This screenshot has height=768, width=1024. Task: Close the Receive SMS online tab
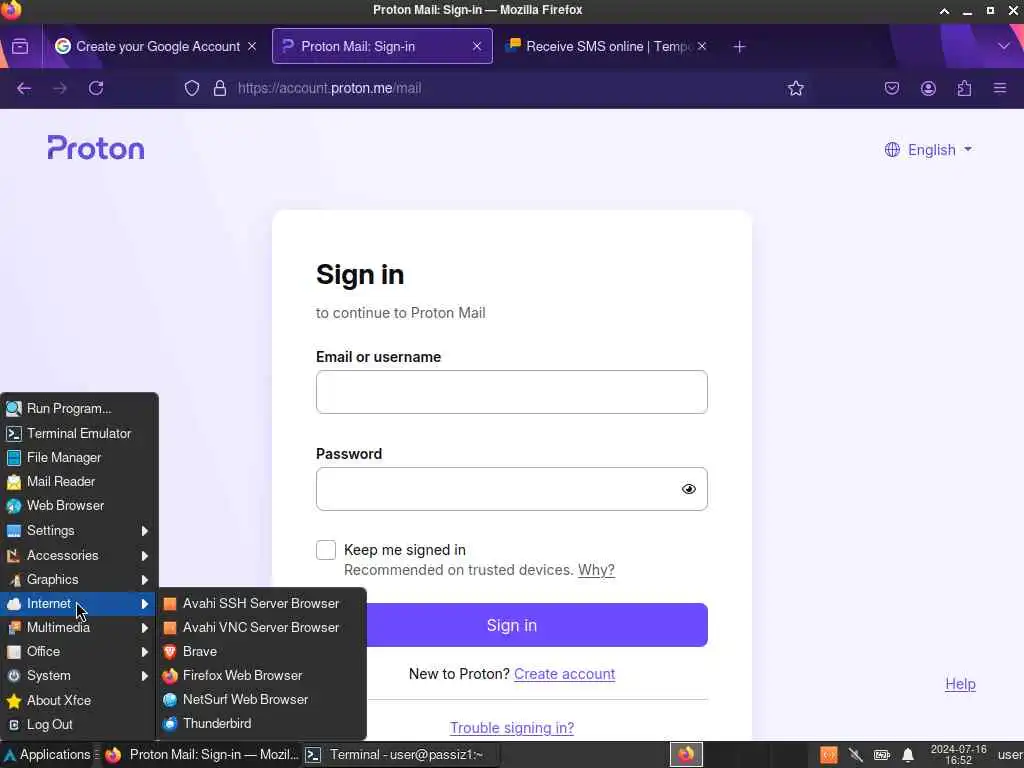[x=702, y=46]
